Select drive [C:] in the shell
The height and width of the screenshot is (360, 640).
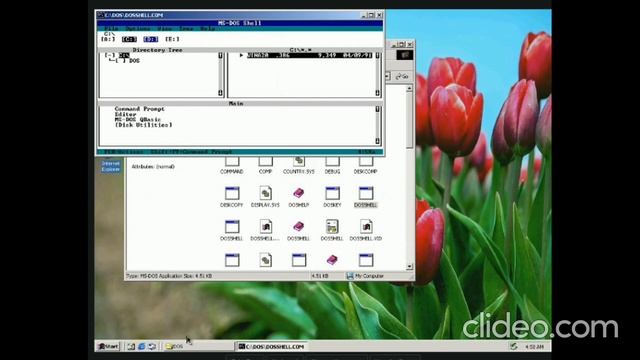pyautogui.click(x=129, y=39)
